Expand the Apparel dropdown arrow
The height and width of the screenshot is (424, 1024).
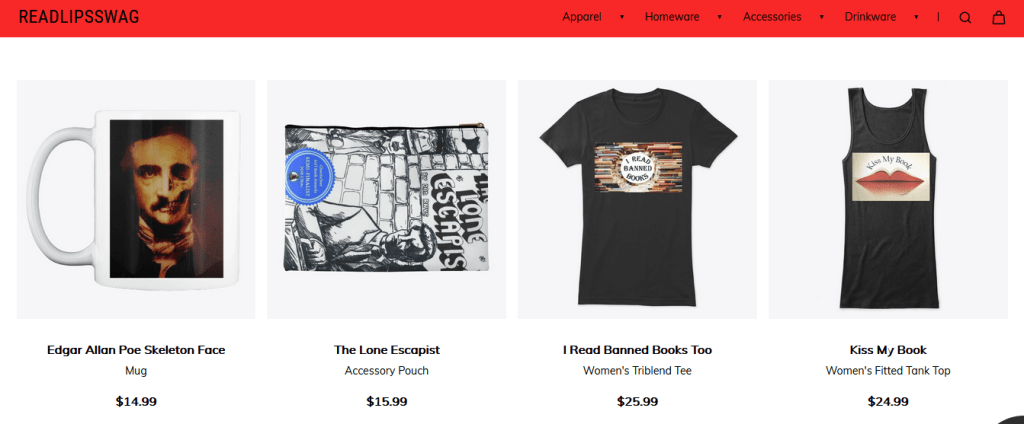(622, 17)
